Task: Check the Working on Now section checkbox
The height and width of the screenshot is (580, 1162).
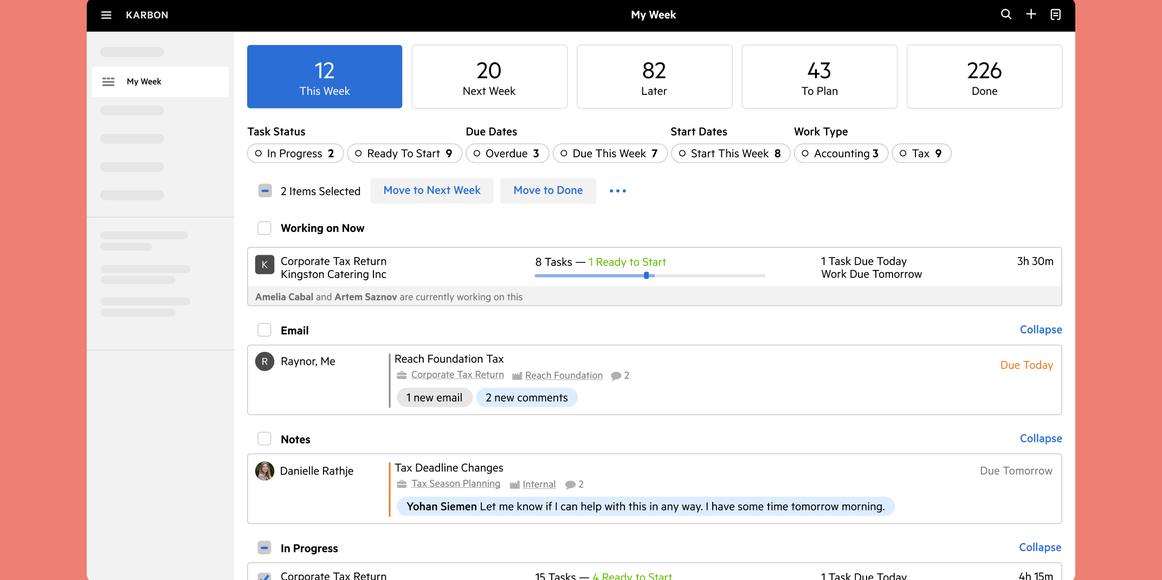Action: click(264, 227)
